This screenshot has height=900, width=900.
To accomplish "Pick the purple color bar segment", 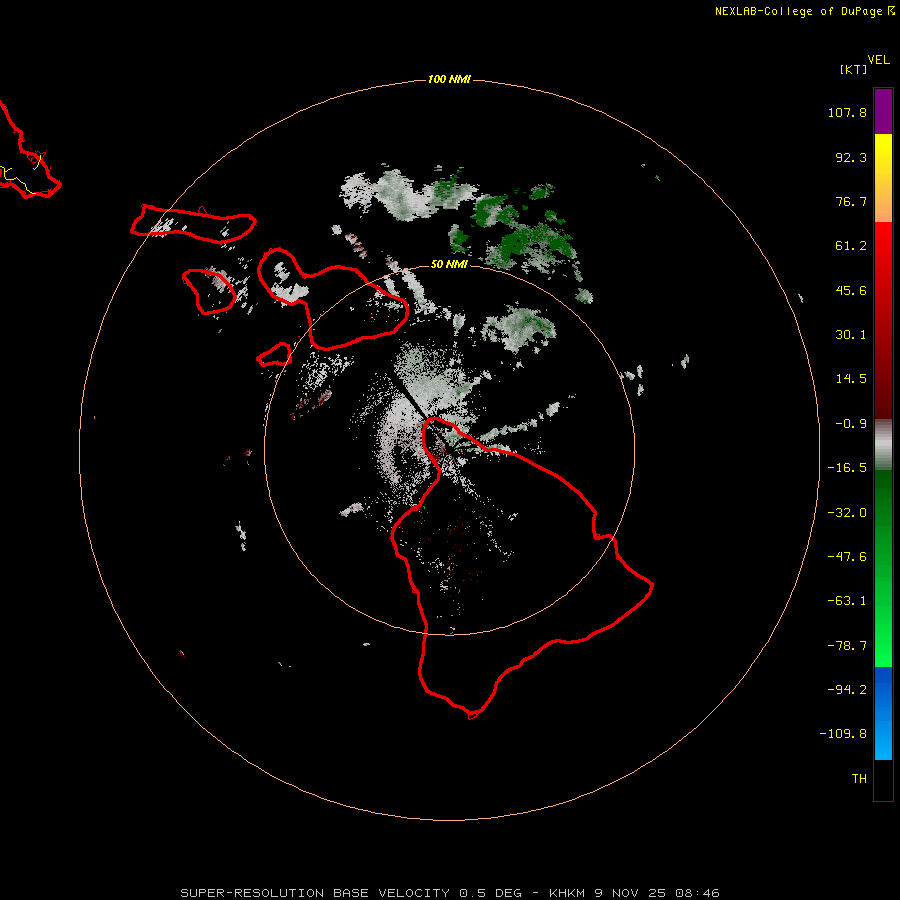I will 883,111.
